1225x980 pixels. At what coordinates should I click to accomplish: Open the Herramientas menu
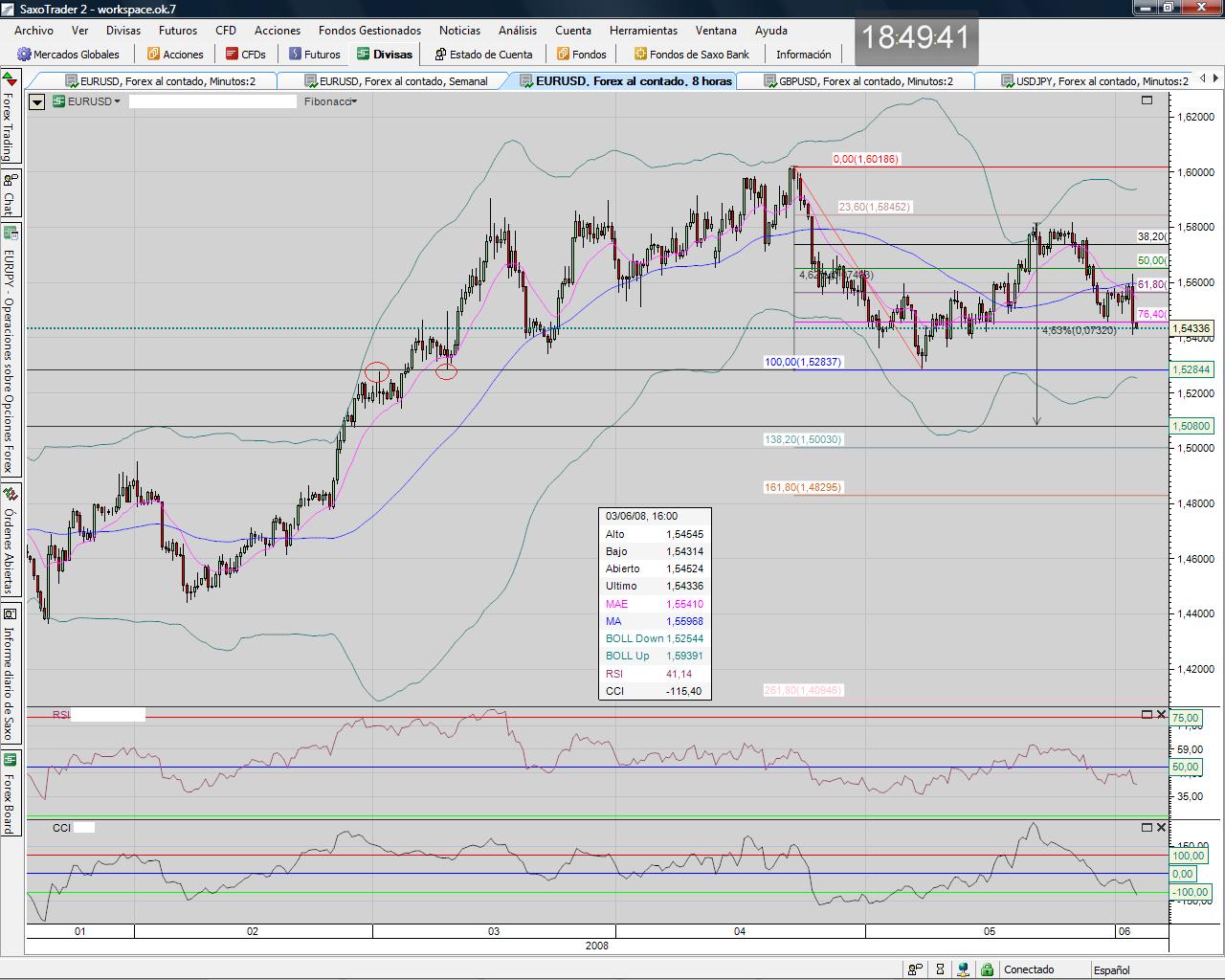(643, 31)
